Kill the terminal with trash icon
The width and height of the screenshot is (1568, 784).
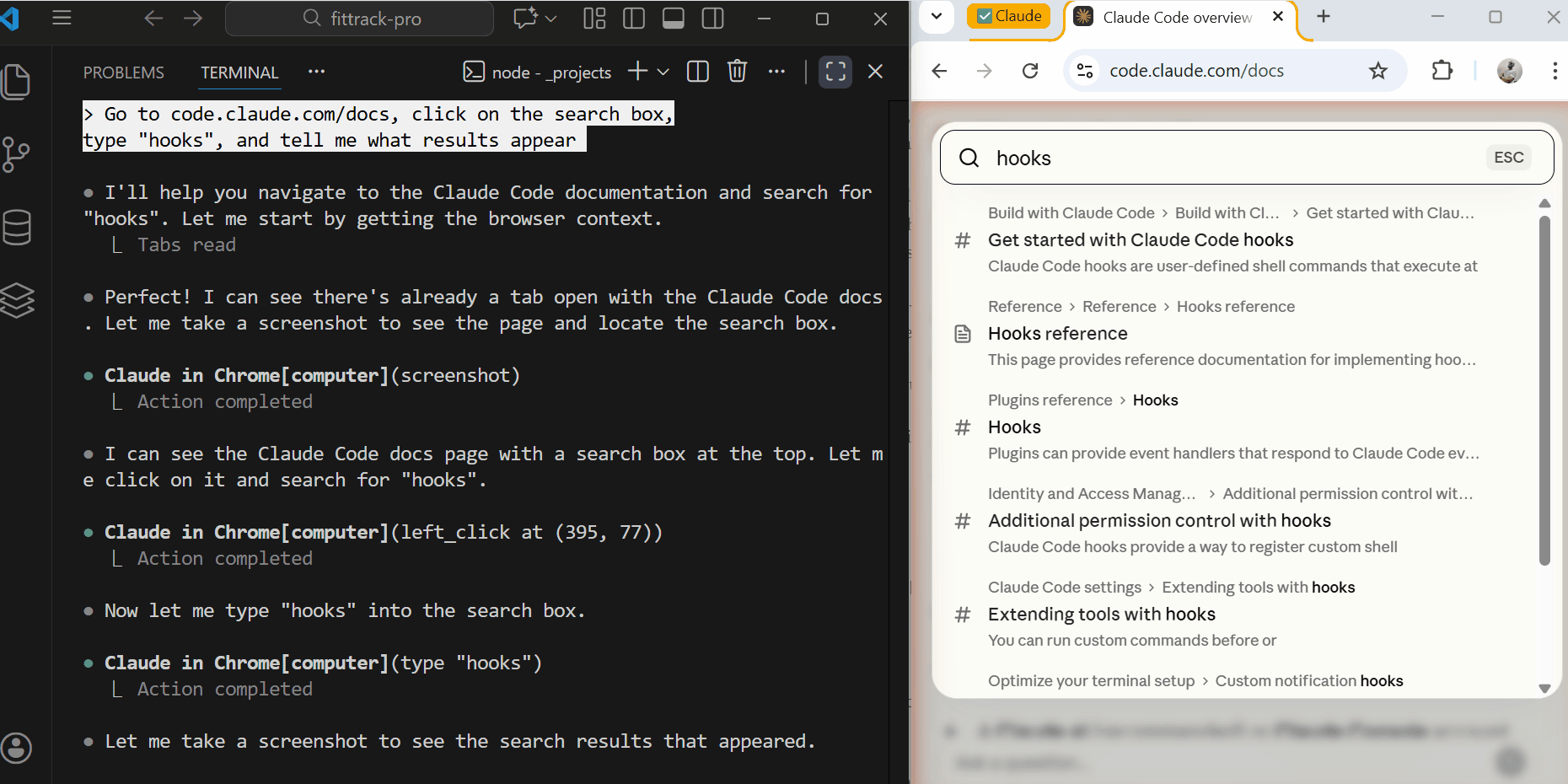click(738, 72)
